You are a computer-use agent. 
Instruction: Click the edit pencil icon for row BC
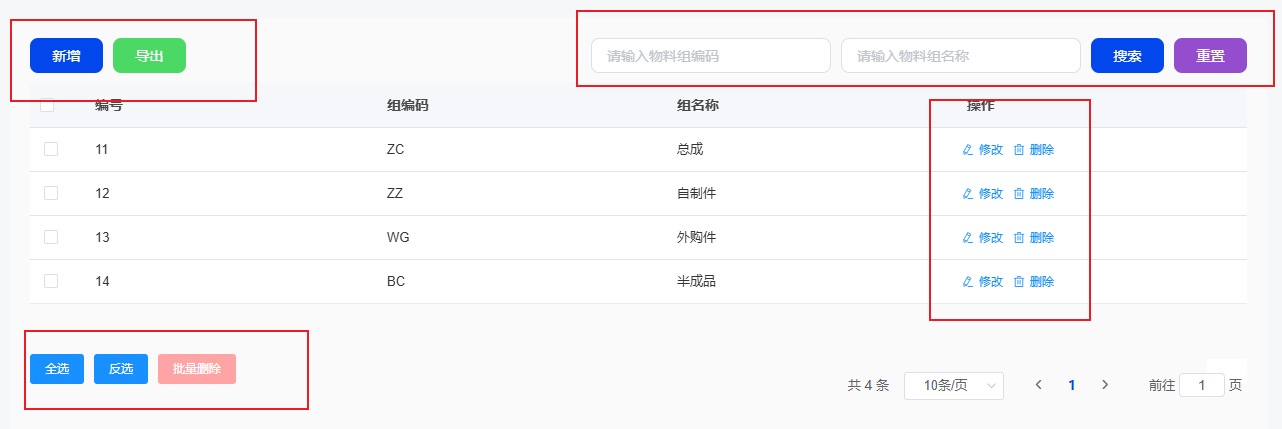tap(967, 282)
